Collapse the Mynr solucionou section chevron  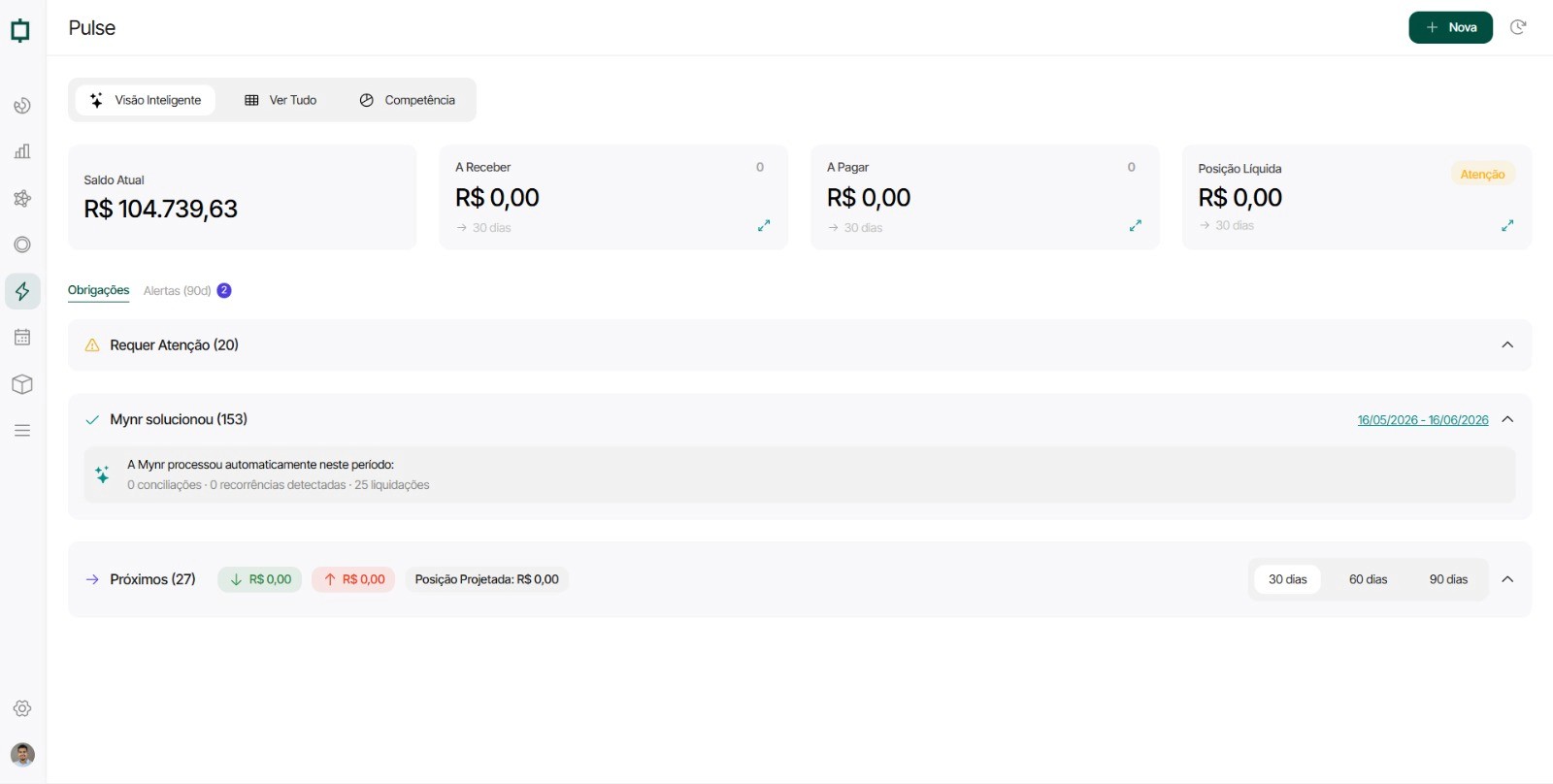coord(1507,419)
